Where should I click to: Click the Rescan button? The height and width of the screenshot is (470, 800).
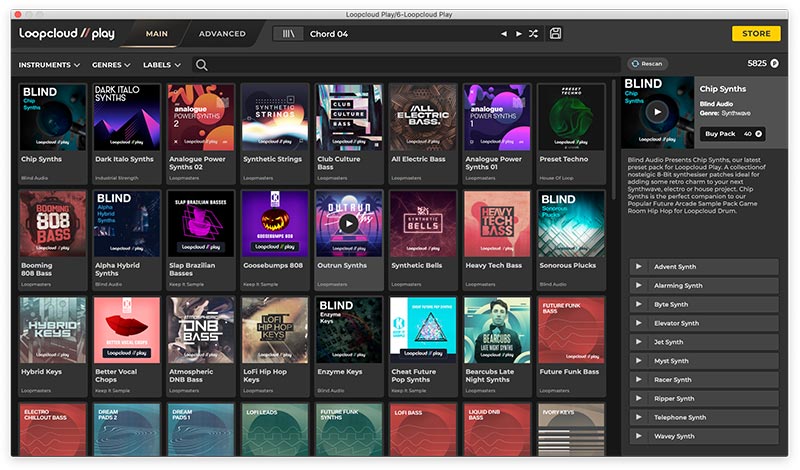[647, 64]
